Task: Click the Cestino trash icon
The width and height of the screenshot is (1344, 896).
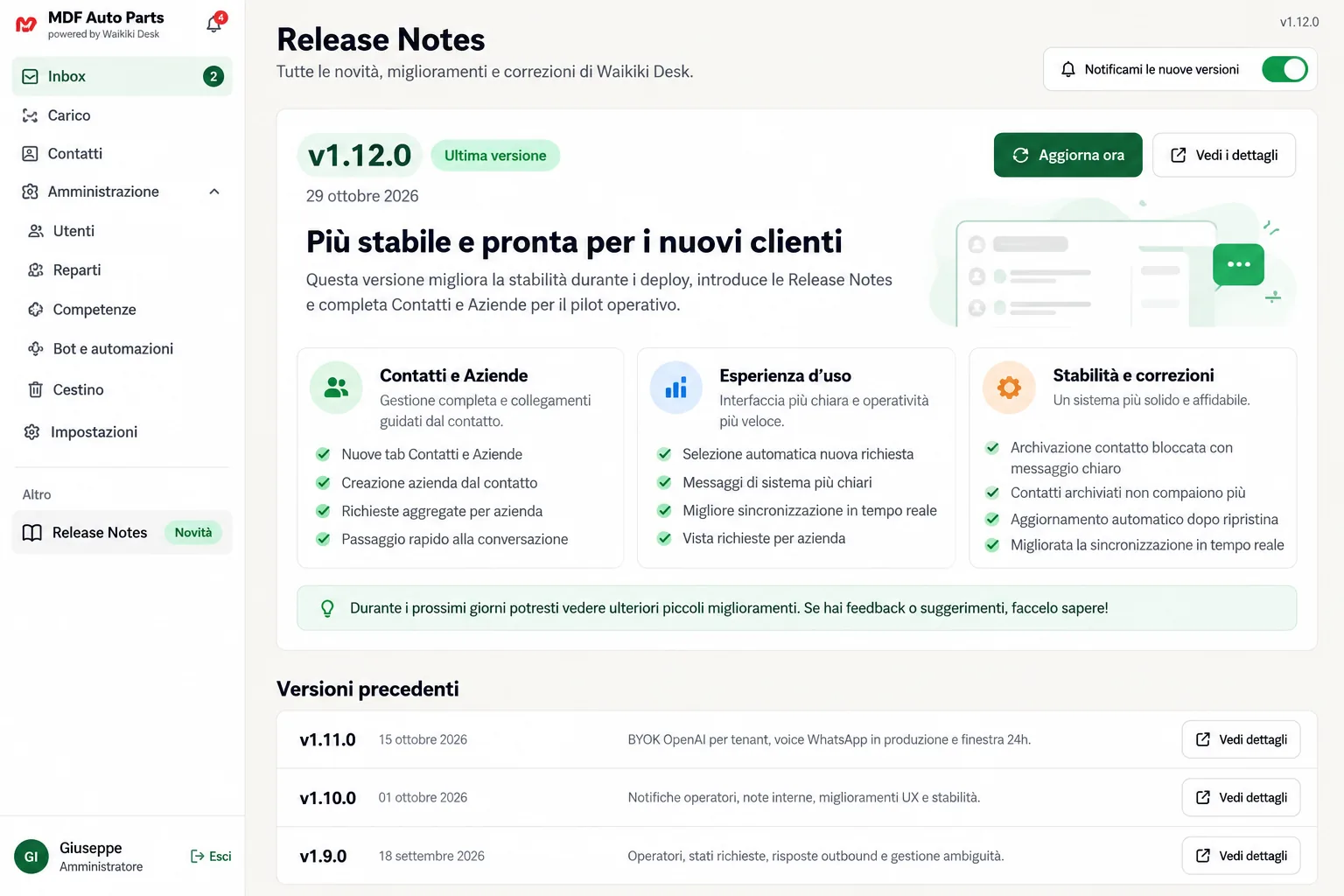Action: click(x=36, y=389)
